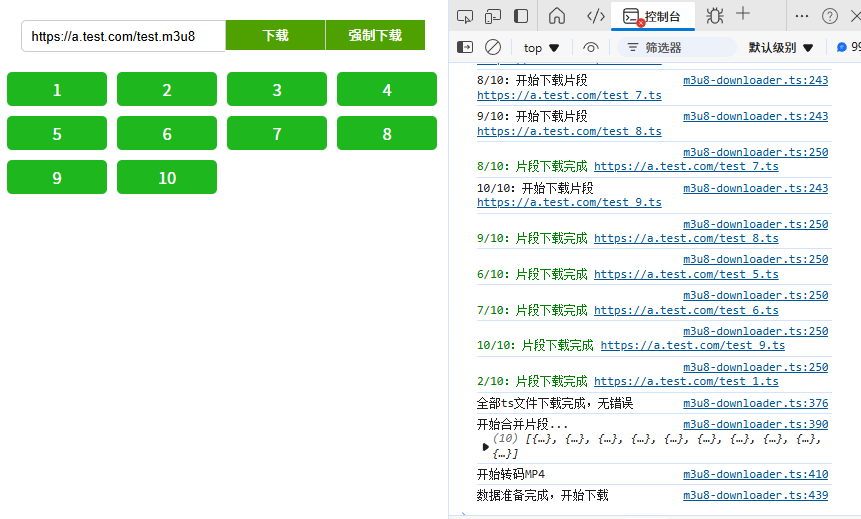Toggle the console sidebar panel icon
This screenshot has height=519, width=861.
[465, 47]
